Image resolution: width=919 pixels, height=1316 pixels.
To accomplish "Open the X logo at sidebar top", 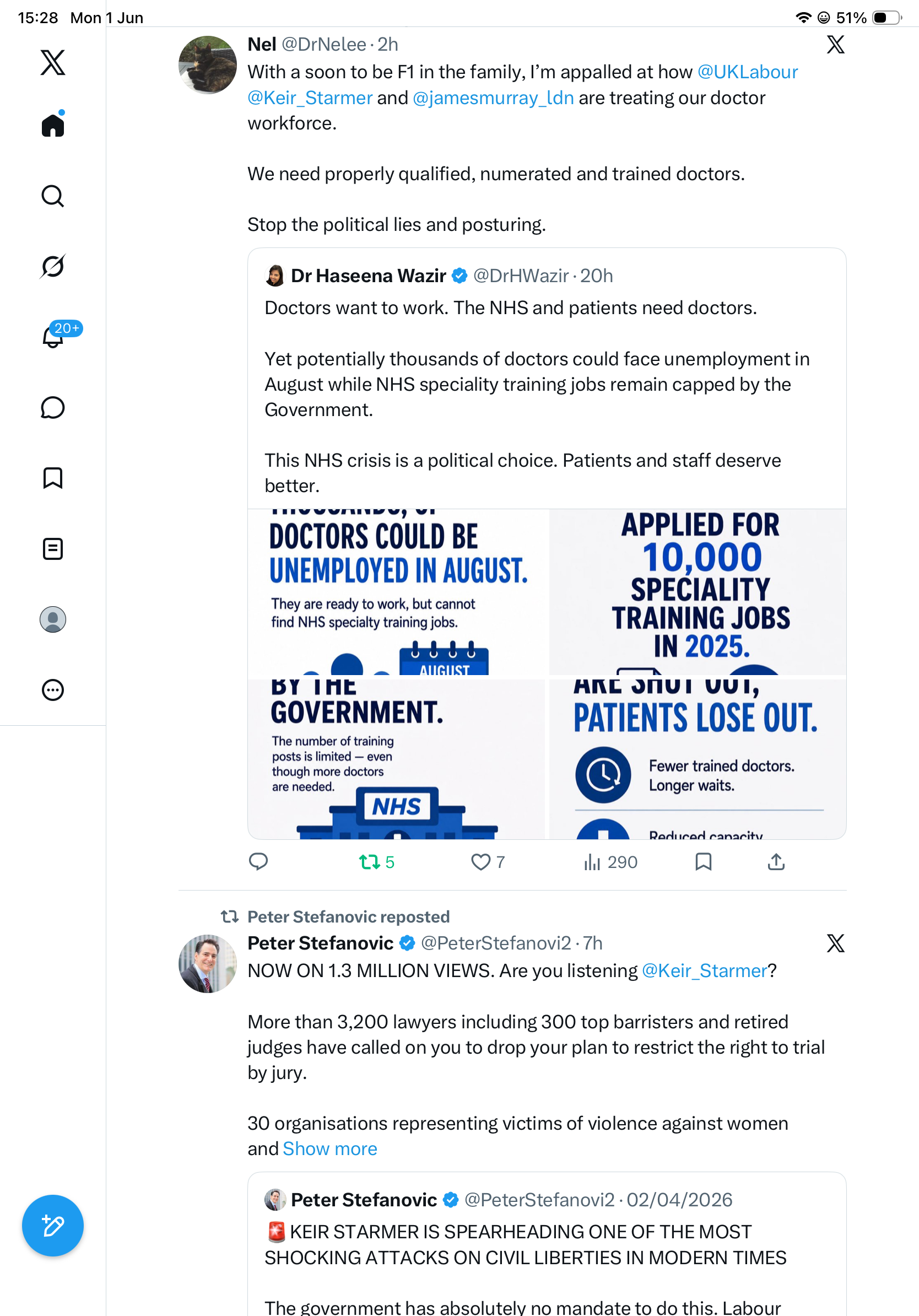I will tap(53, 62).
